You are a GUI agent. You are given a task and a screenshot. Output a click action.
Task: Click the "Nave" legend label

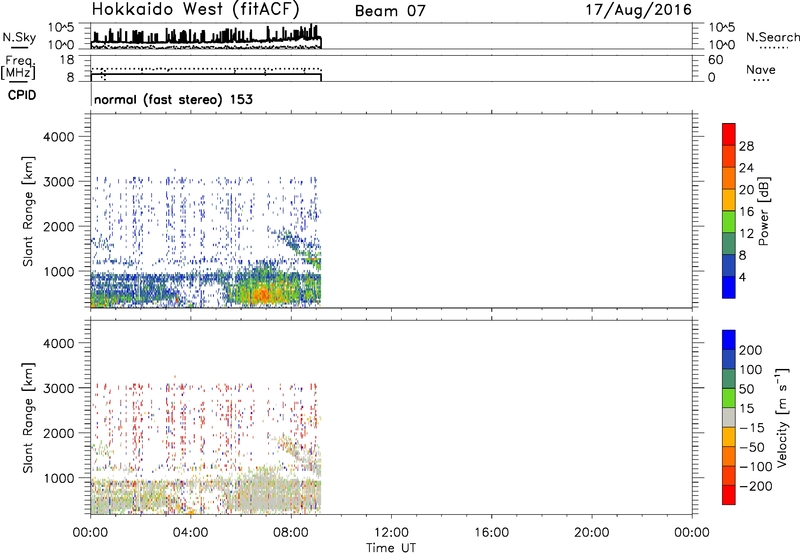tap(761, 70)
